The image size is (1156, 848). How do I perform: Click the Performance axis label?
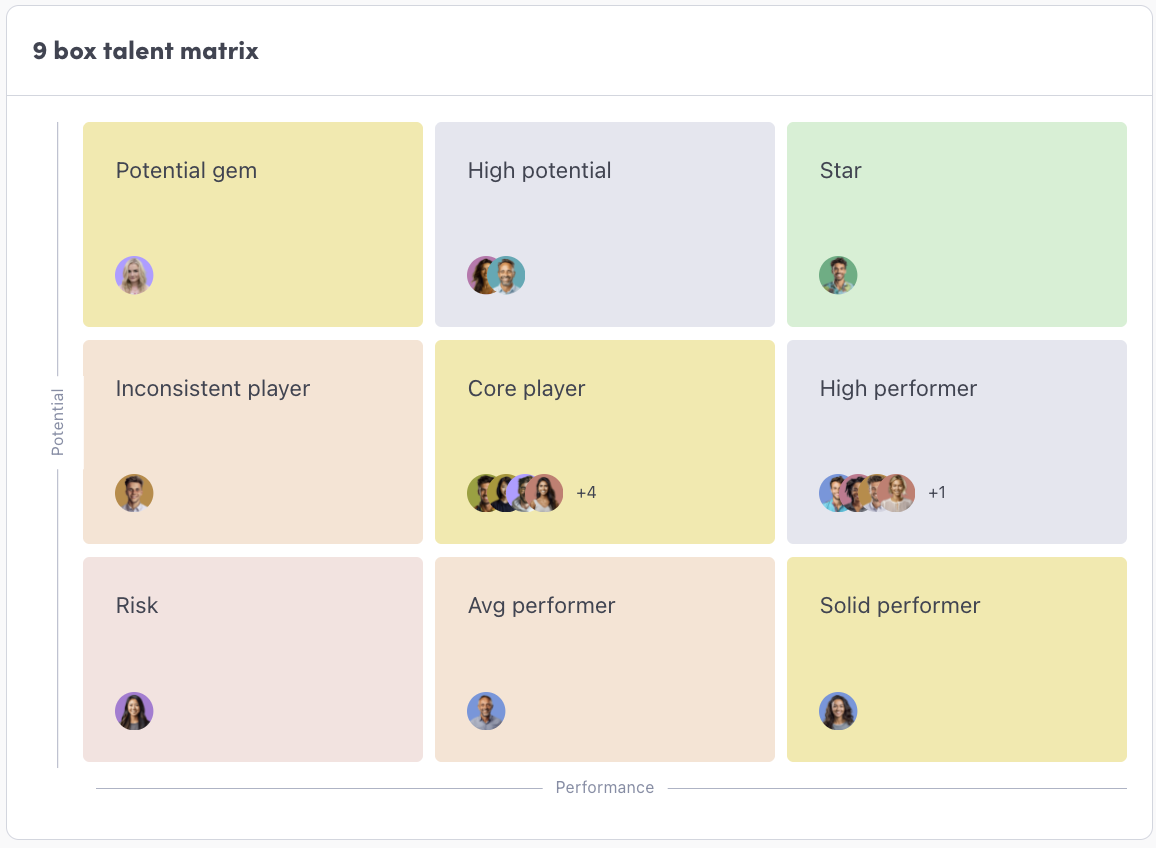pos(605,788)
